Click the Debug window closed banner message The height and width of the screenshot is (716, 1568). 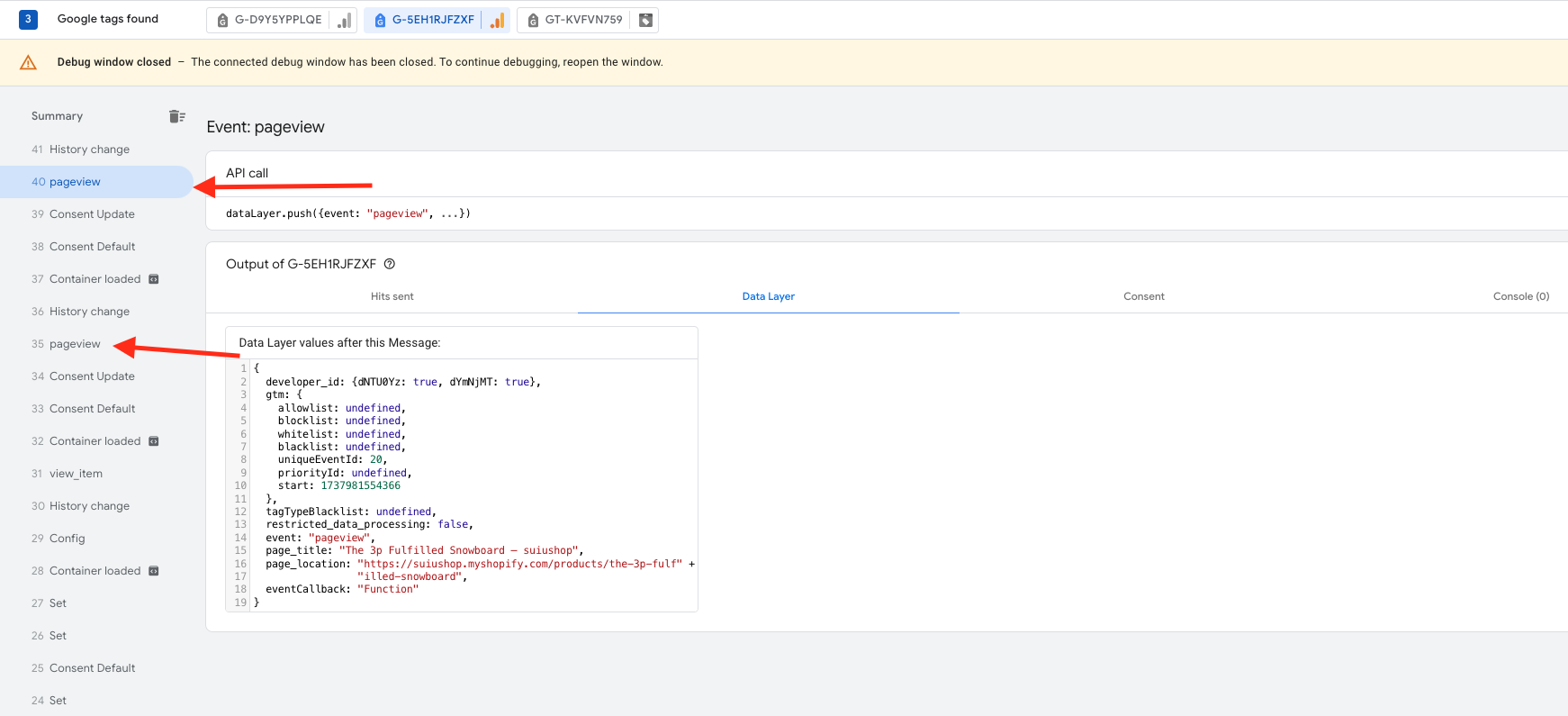[360, 62]
